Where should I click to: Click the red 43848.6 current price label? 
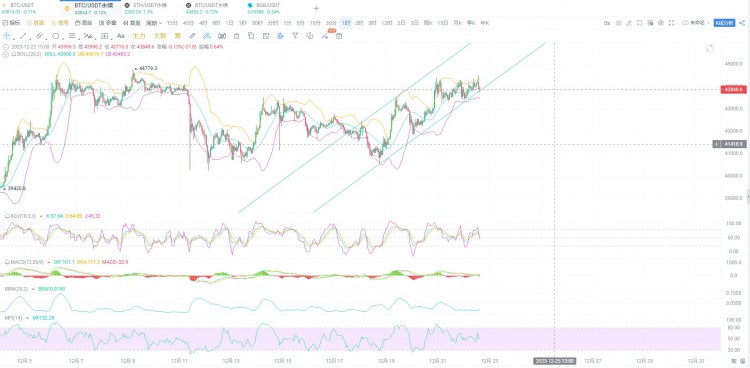[x=733, y=89]
